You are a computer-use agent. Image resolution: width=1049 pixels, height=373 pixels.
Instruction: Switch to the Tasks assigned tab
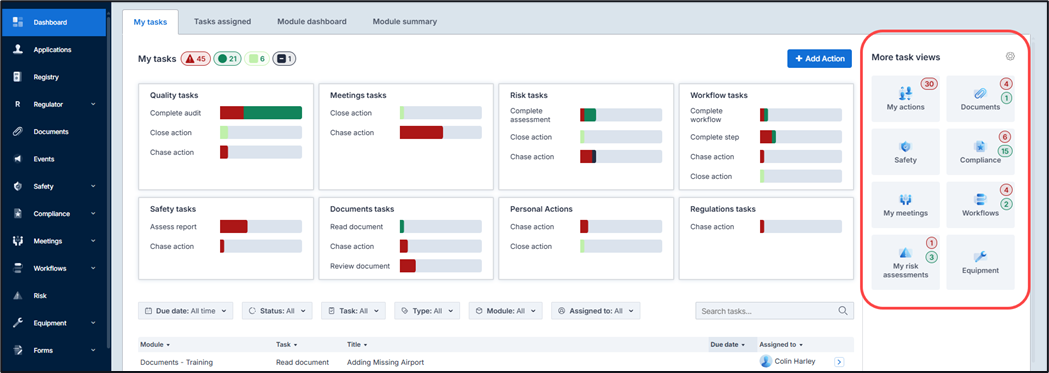click(x=223, y=21)
